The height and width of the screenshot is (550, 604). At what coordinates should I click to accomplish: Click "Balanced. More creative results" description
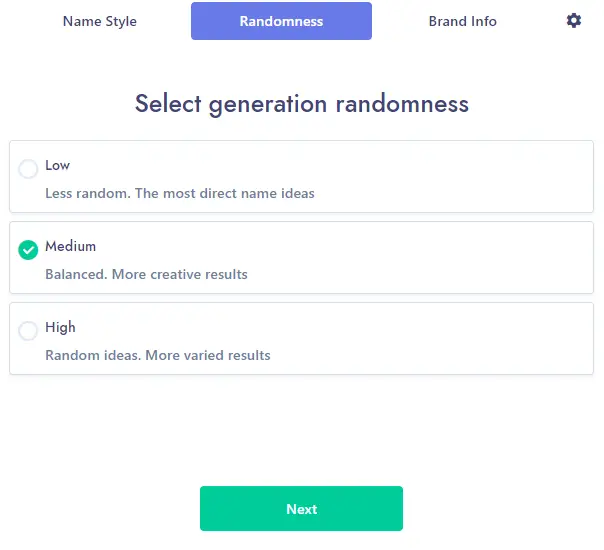pyautogui.click(x=146, y=274)
